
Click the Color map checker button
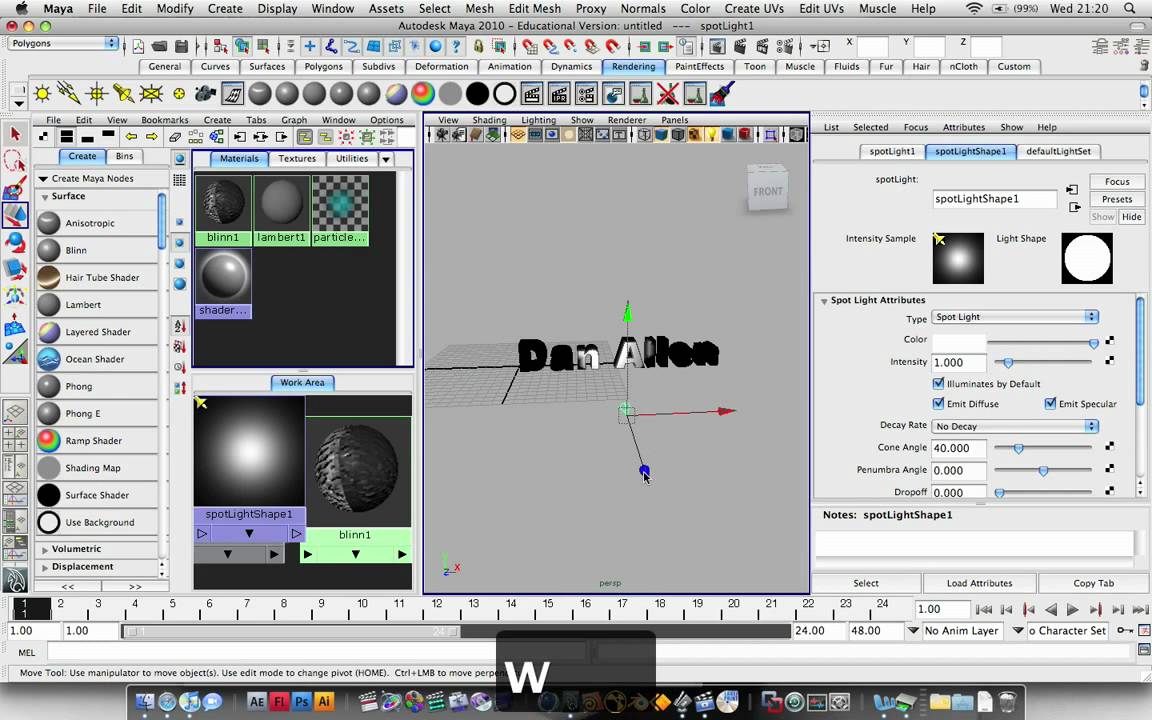click(1109, 340)
